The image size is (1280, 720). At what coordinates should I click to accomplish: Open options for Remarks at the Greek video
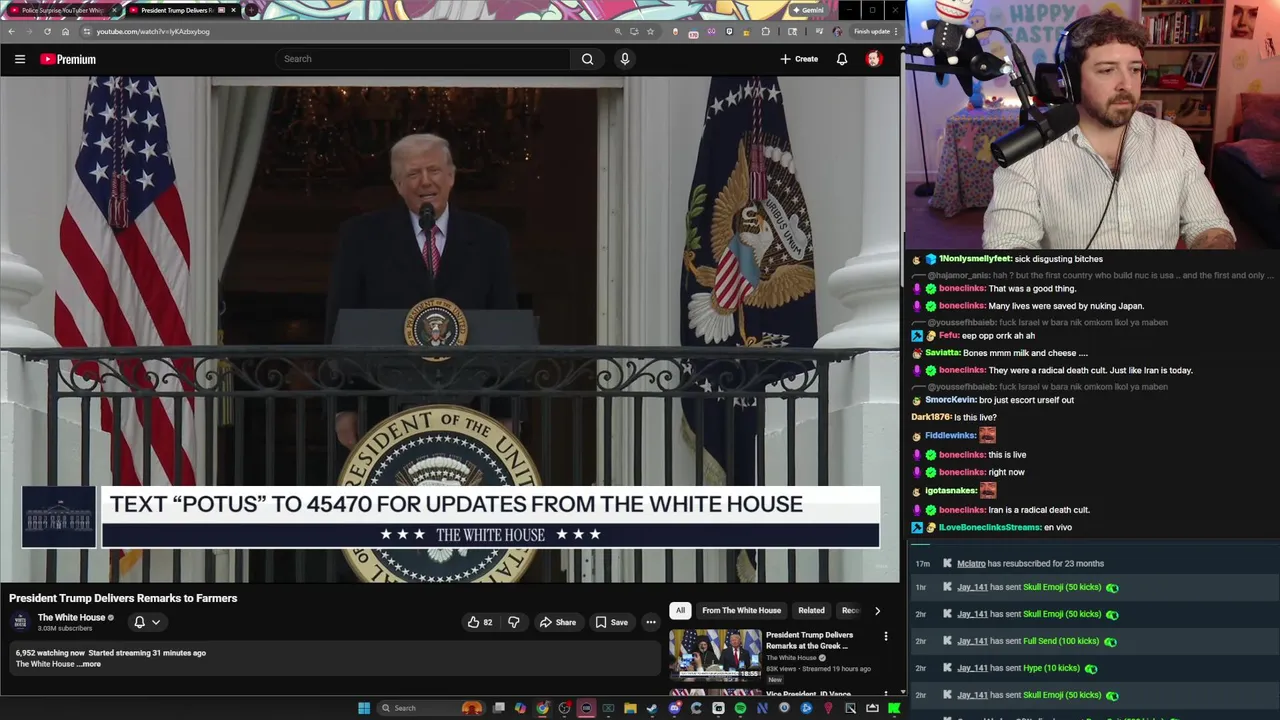pos(885,636)
